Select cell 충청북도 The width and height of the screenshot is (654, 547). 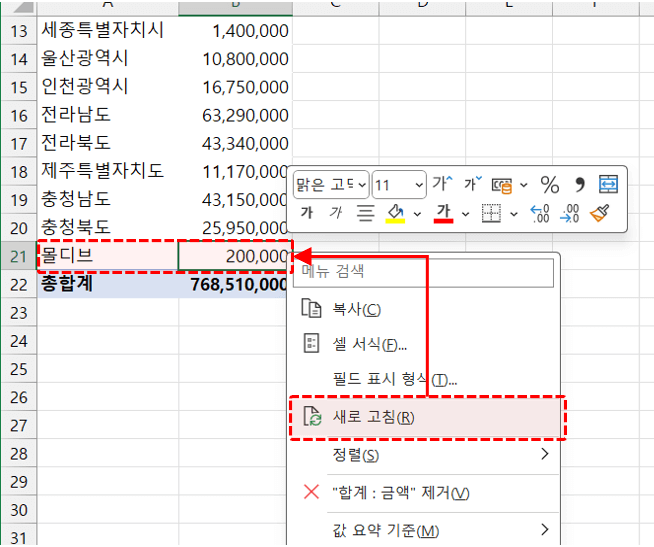coord(108,227)
